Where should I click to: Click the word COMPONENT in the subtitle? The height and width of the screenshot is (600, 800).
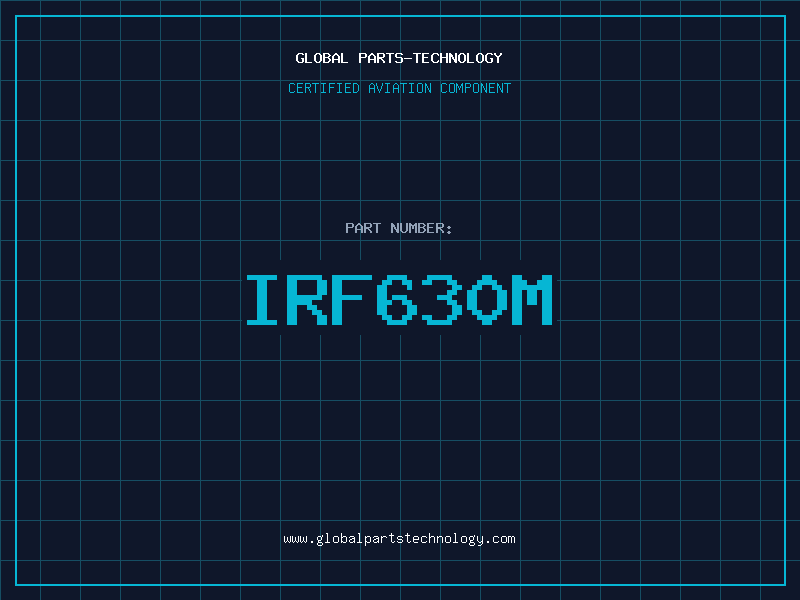pos(477,88)
